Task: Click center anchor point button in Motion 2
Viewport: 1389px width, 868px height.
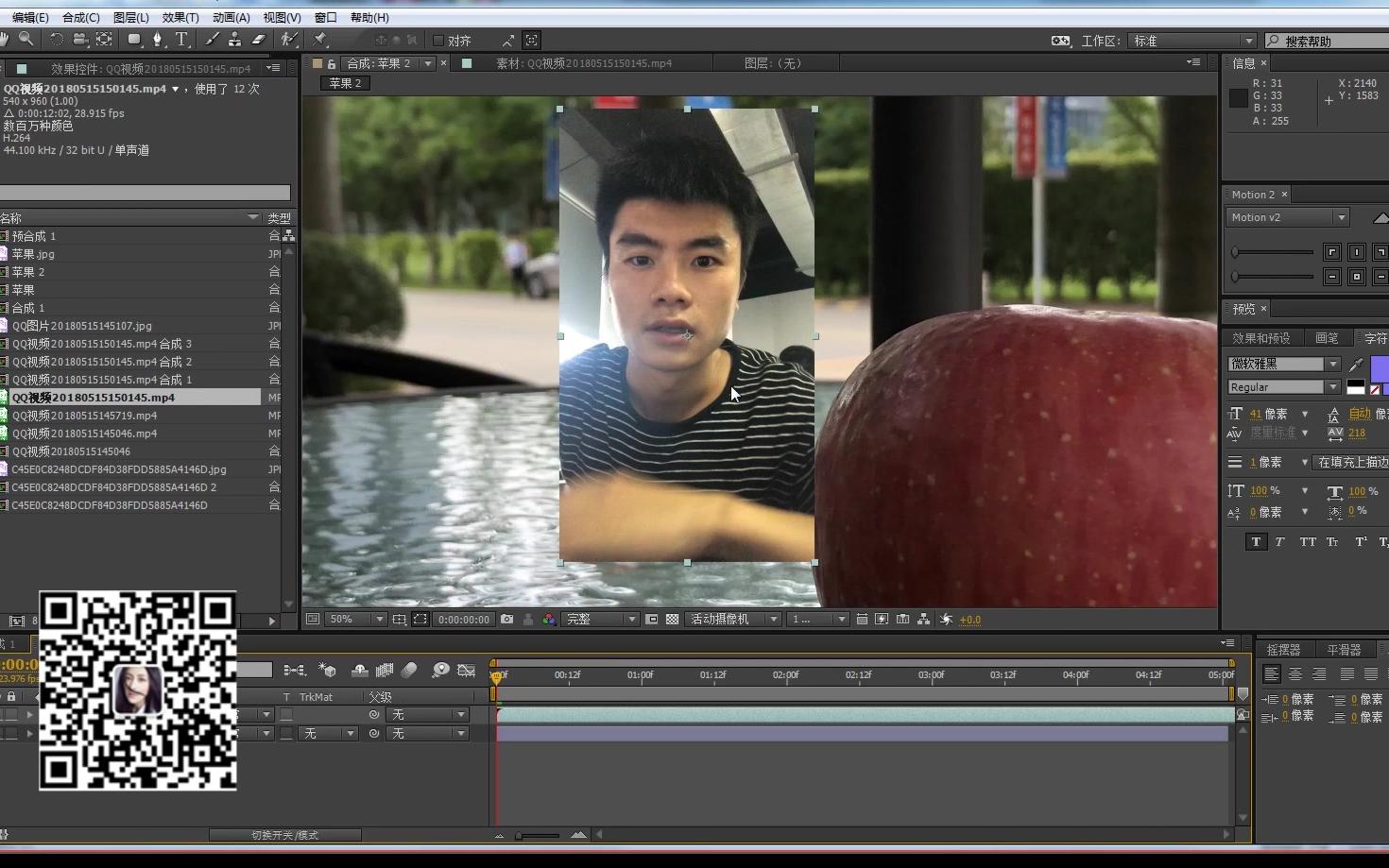Action: [1357, 277]
